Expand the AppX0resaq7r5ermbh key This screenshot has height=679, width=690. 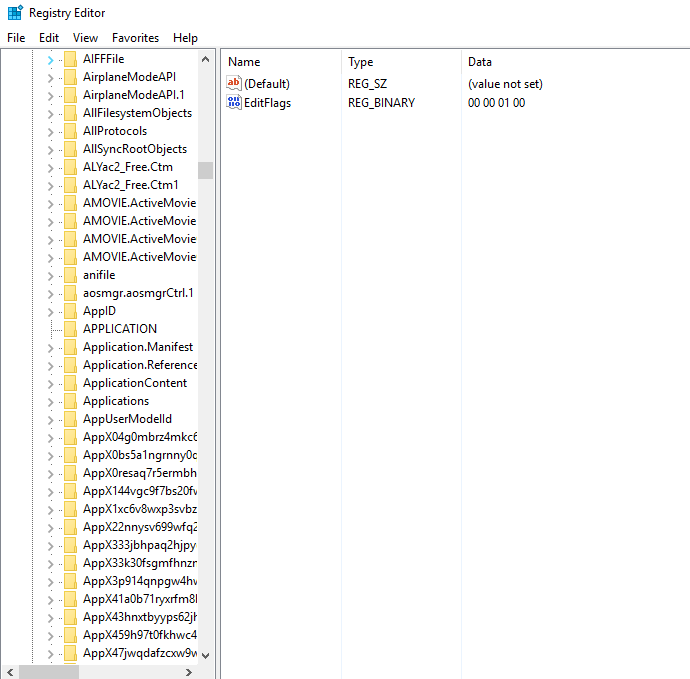point(51,474)
